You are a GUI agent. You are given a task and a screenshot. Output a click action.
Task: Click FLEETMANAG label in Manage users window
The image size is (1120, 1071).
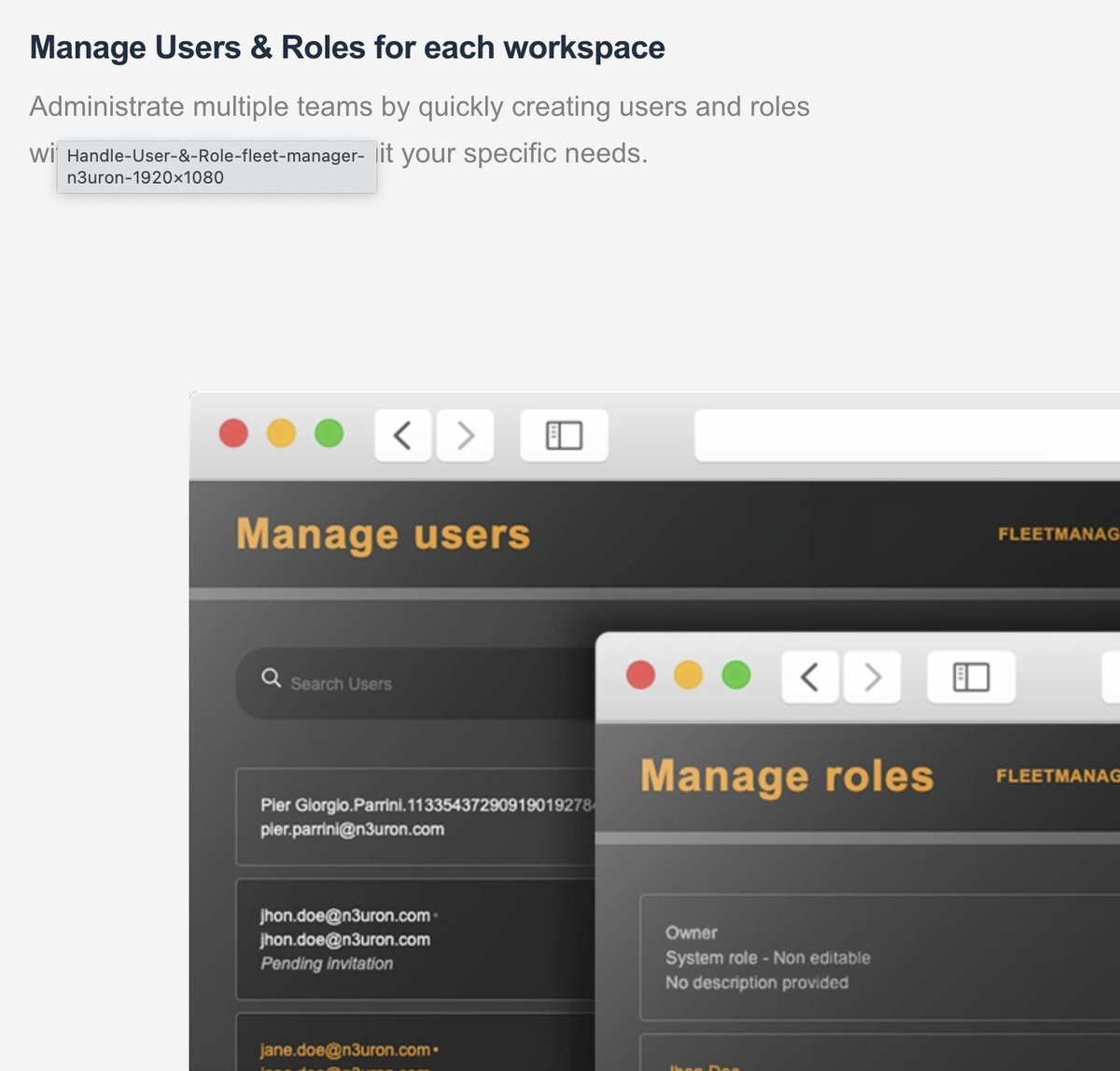tap(1058, 535)
